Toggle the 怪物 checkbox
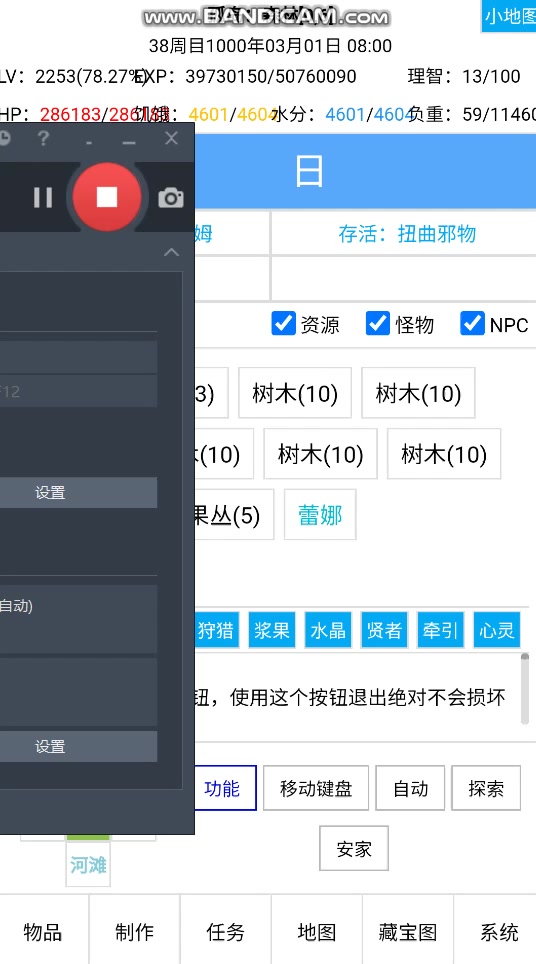Image resolution: width=536 pixels, height=964 pixels. (x=377, y=323)
